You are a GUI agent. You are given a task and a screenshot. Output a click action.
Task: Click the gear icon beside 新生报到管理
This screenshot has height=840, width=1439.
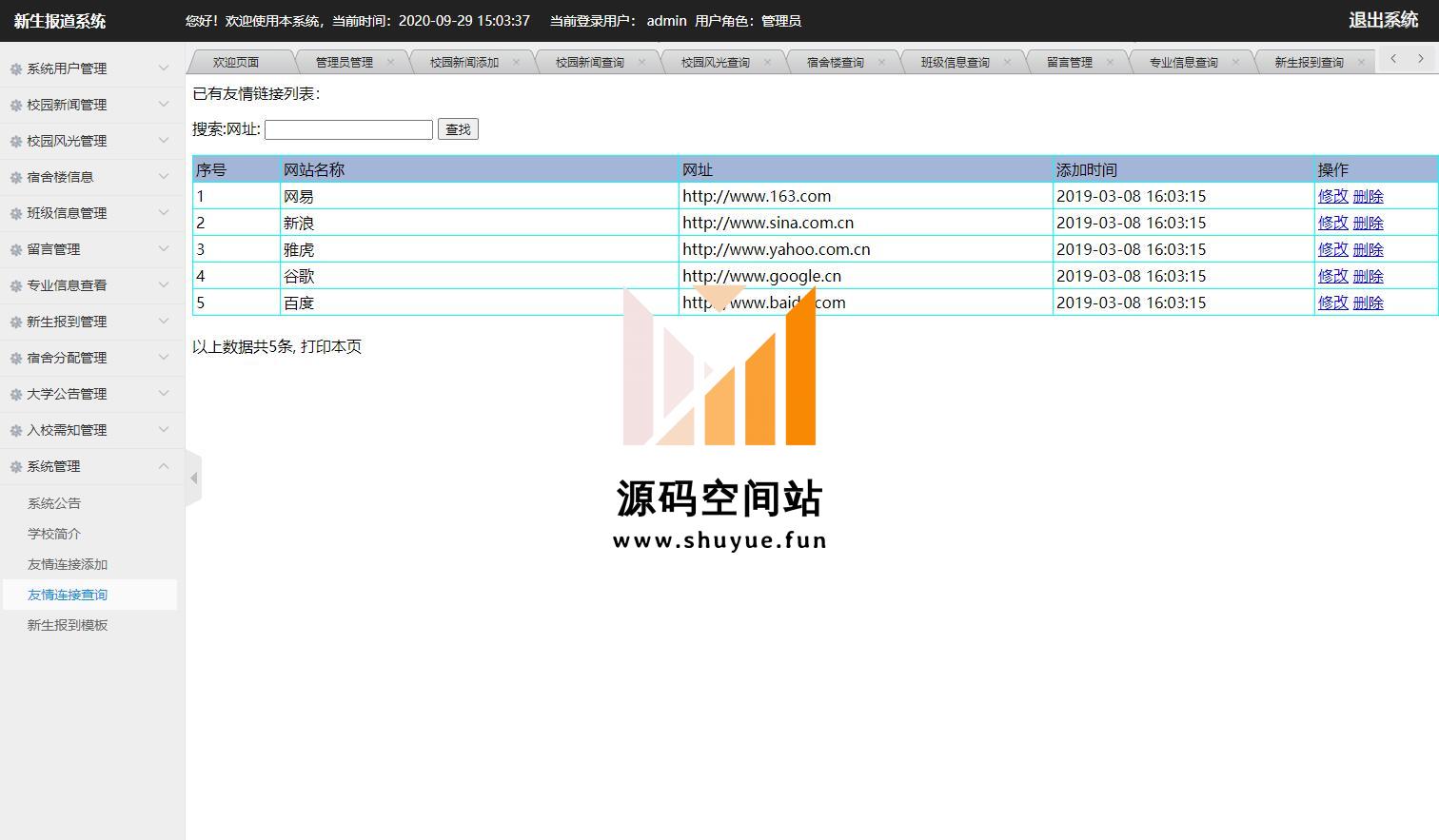[16, 322]
